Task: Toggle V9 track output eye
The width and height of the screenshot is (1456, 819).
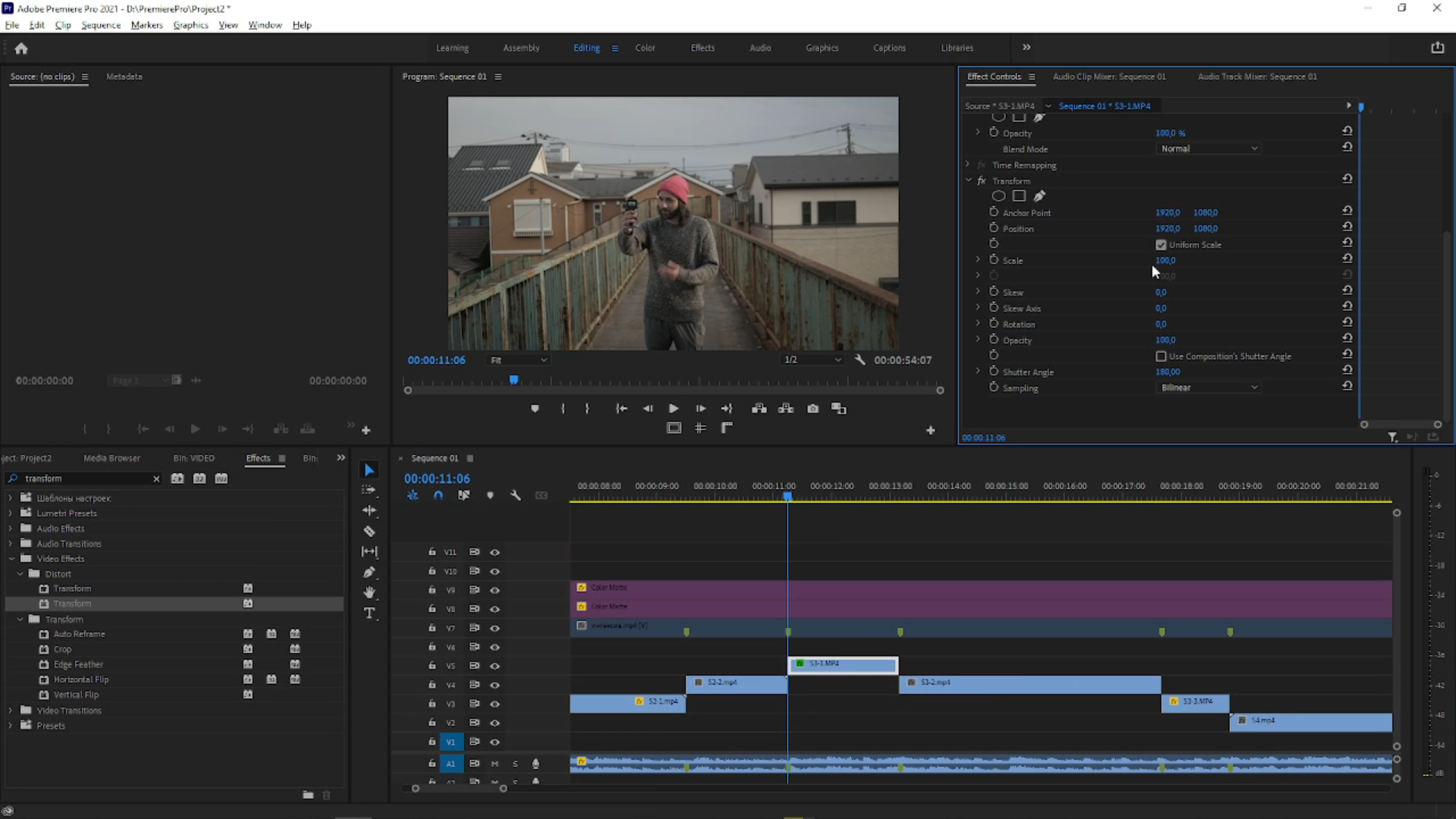Action: (x=494, y=591)
